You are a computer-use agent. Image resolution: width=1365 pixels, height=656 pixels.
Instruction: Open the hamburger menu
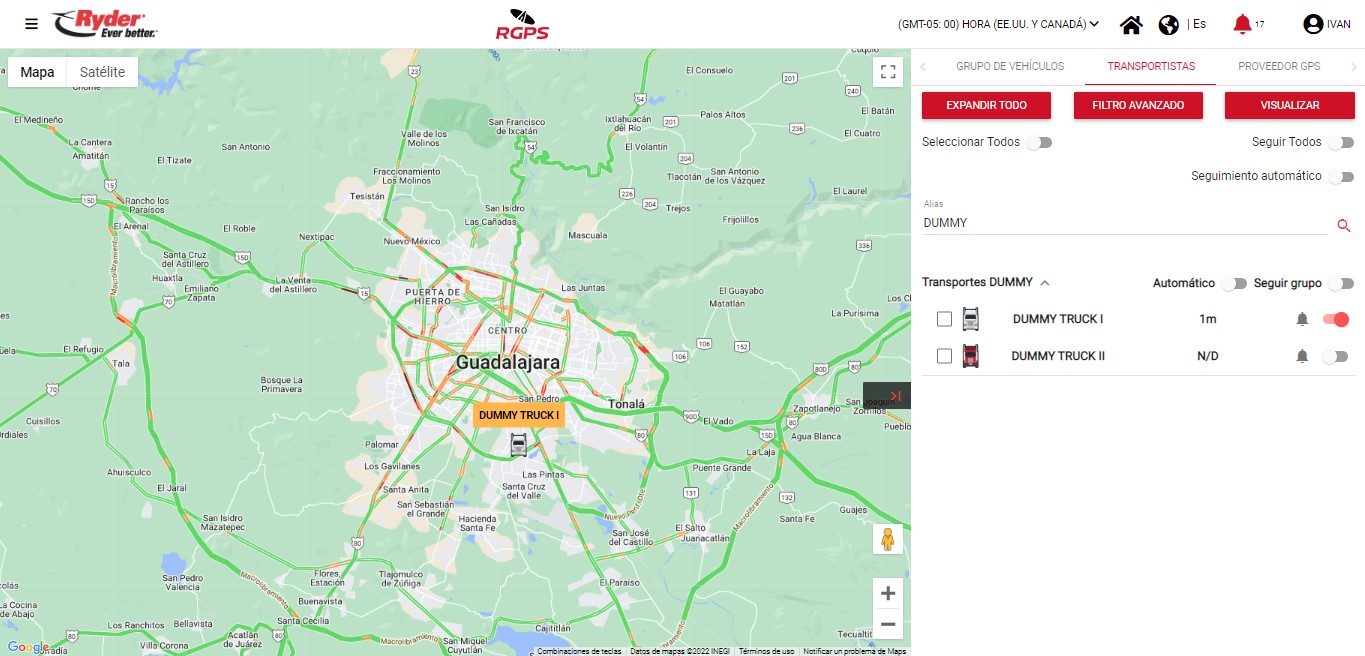coord(32,24)
